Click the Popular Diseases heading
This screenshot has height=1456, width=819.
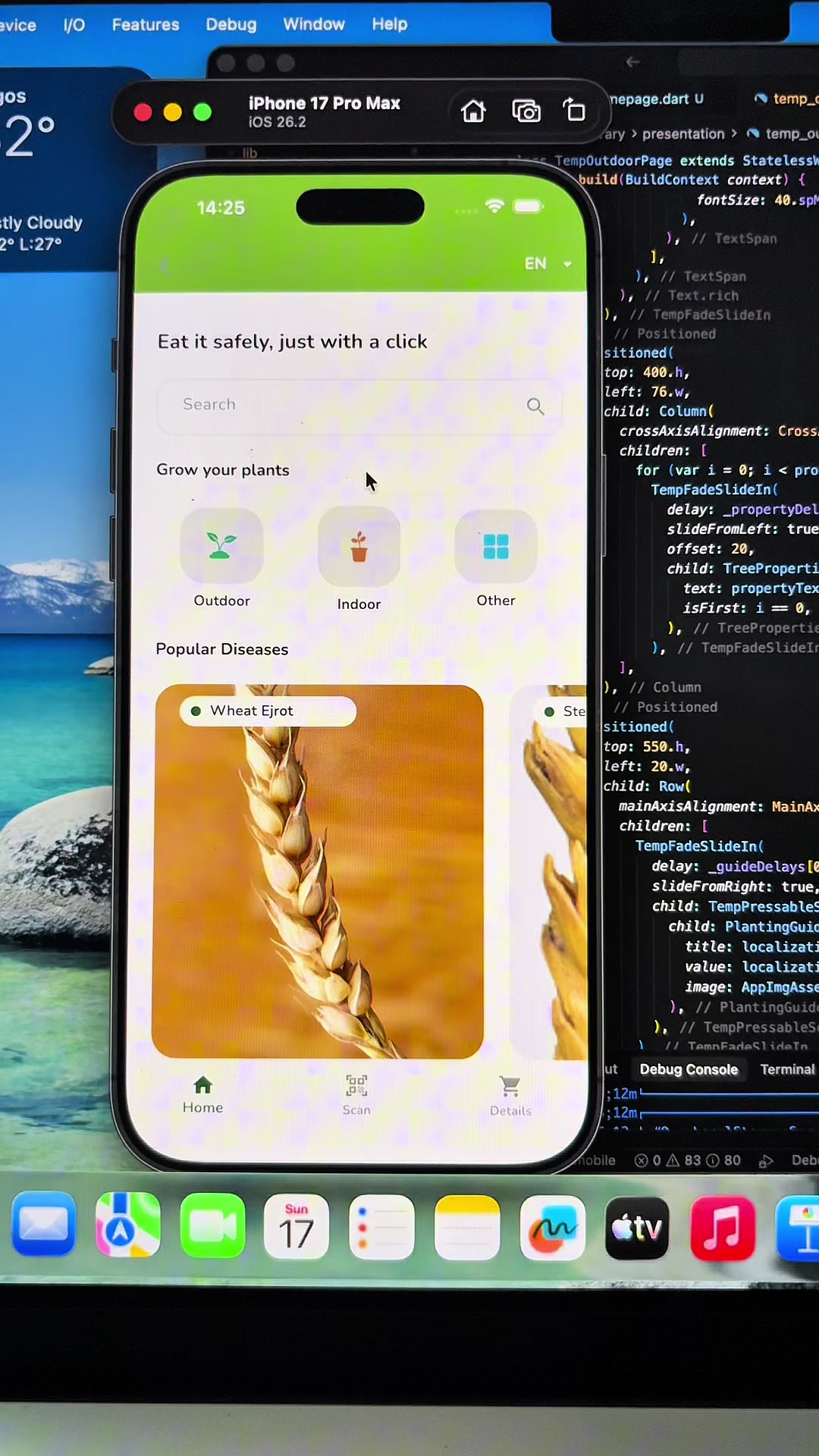coord(222,649)
